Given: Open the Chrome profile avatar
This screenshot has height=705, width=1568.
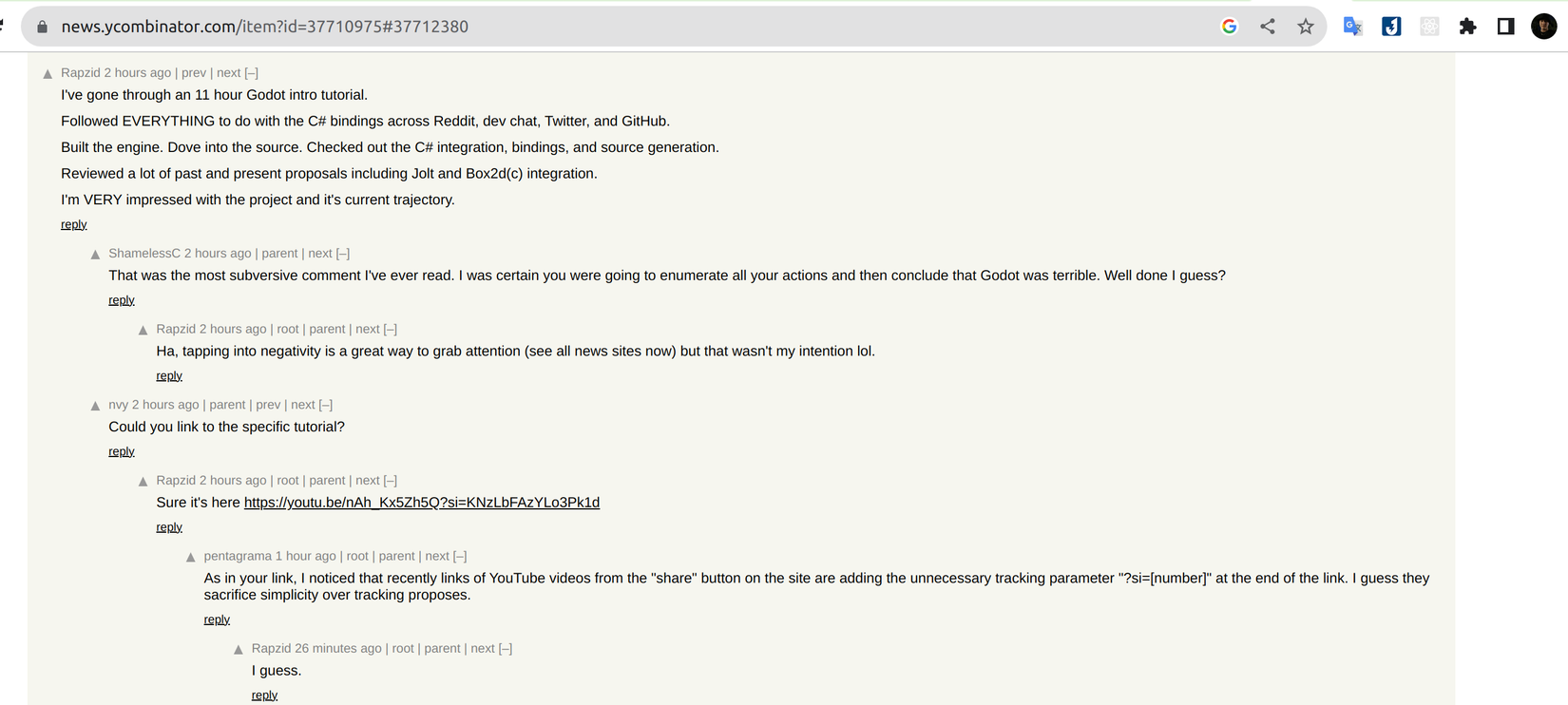Looking at the screenshot, I should tap(1543, 27).
